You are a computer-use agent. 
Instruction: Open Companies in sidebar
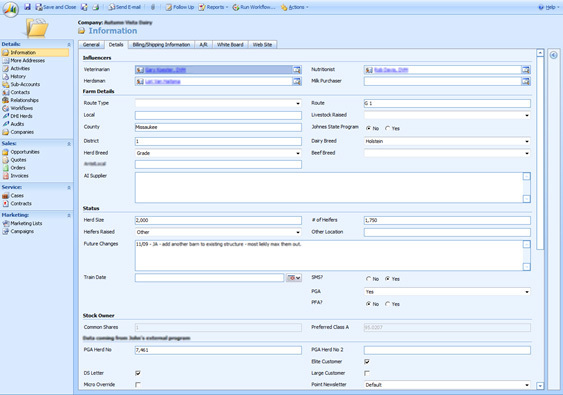pyautogui.click(x=18, y=132)
